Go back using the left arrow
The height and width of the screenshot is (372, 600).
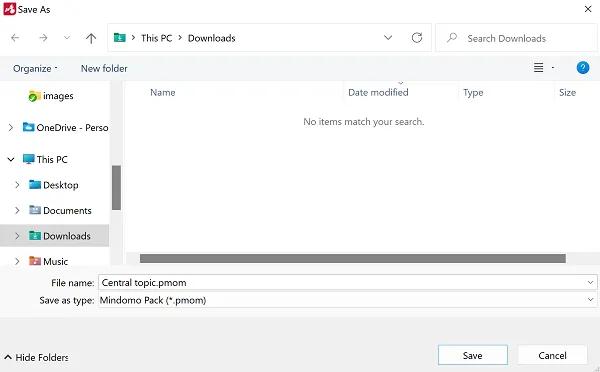pyautogui.click(x=15, y=38)
